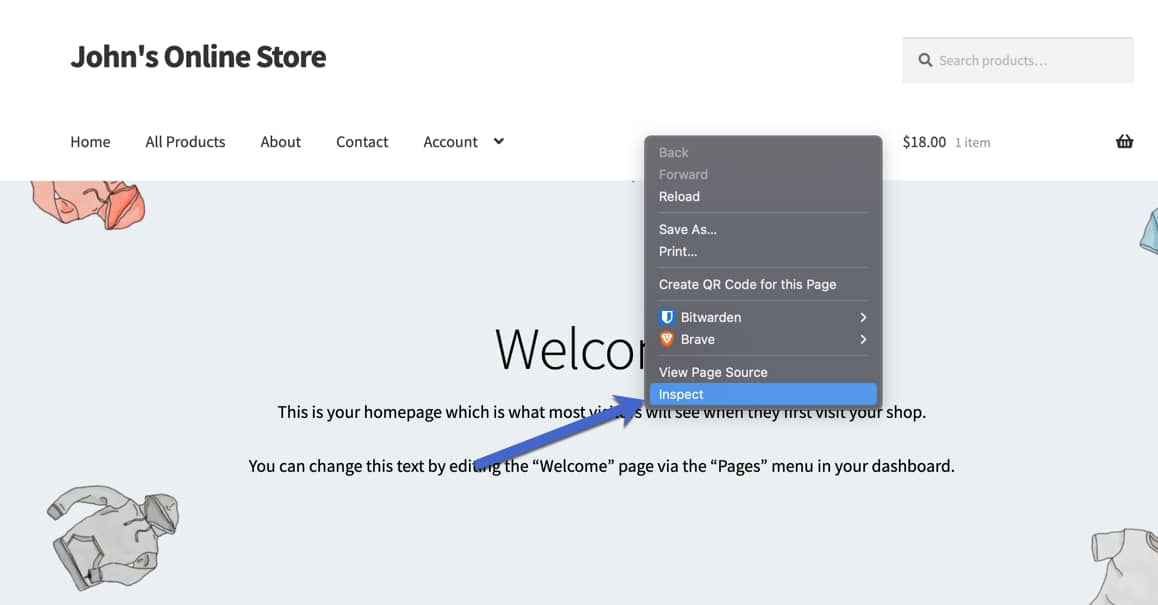Image resolution: width=1158 pixels, height=605 pixels.
Task: Click the '1 item' cart count text
Action: [x=972, y=143]
